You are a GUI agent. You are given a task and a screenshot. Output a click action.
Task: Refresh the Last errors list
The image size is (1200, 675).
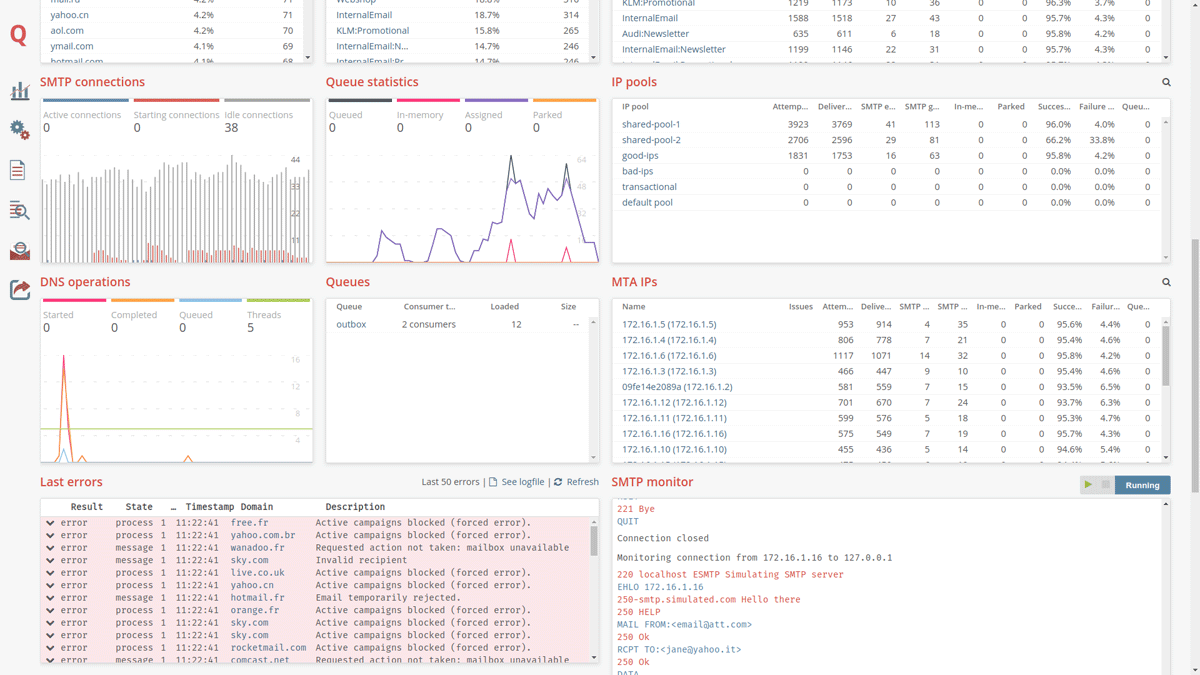581,482
